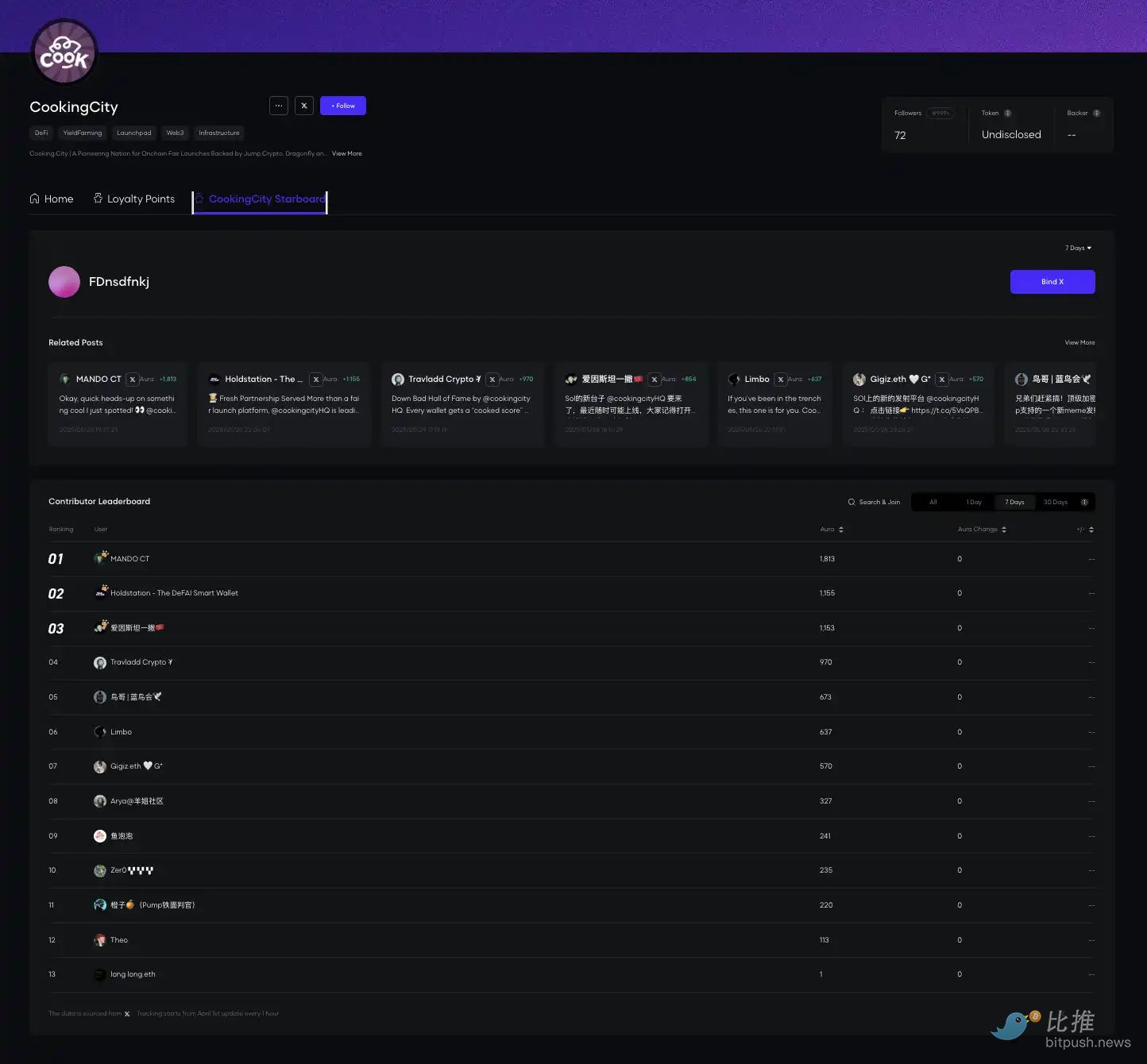1147x1064 pixels.
Task: Click Search & Join on the leaderboard
Action: point(874,502)
